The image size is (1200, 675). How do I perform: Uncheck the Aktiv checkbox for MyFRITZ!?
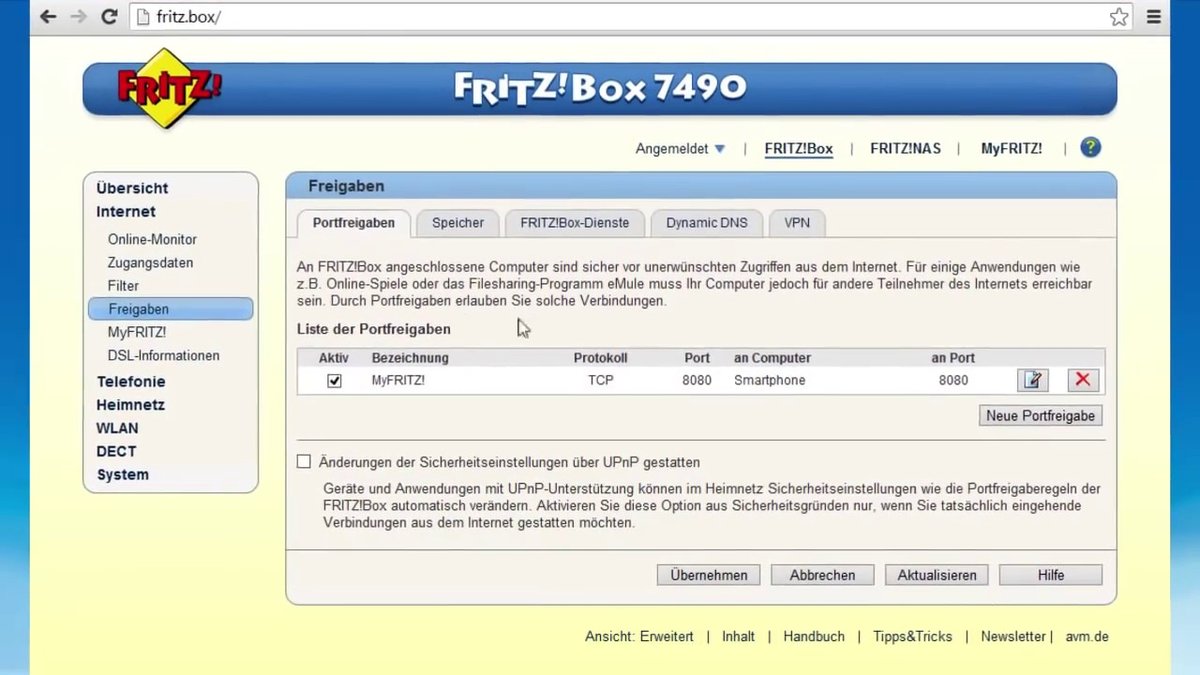tap(333, 380)
